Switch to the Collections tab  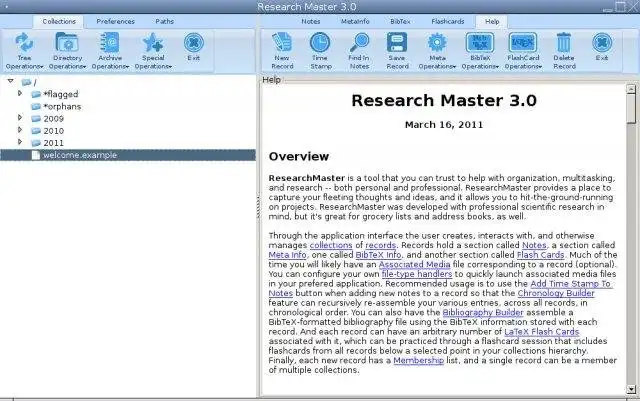(x=59, y=22)
